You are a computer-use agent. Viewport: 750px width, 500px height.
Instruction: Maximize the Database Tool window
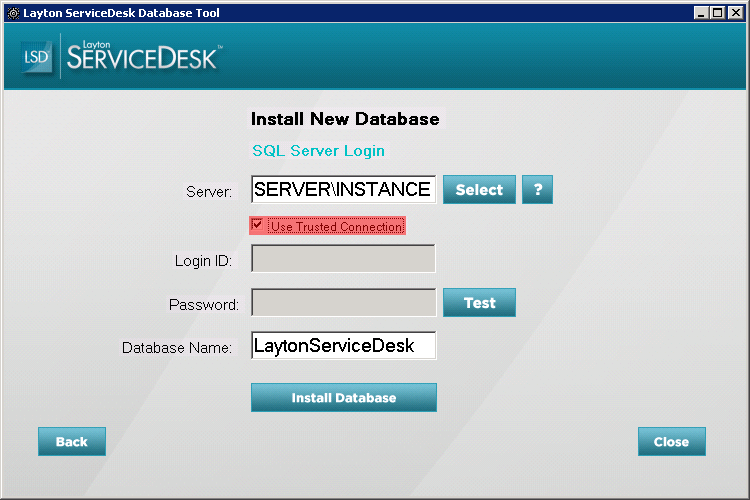pos(717,13)
